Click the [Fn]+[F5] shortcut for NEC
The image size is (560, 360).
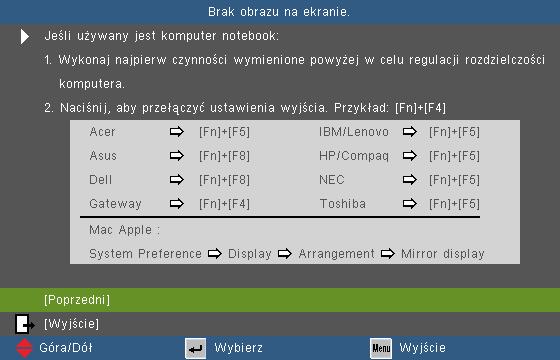454,180
